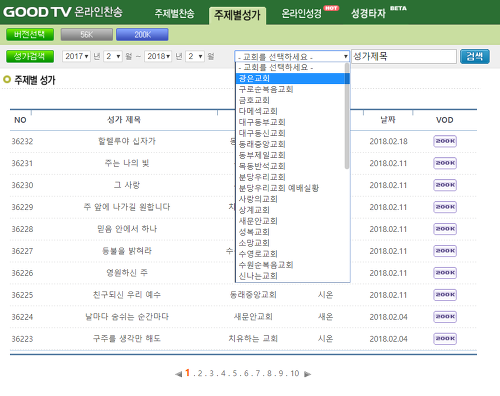The image size is (500, 396).
Task: Click 200K VOD icon for row 36232
Action: pyautogui.click(x=445, y=141)
